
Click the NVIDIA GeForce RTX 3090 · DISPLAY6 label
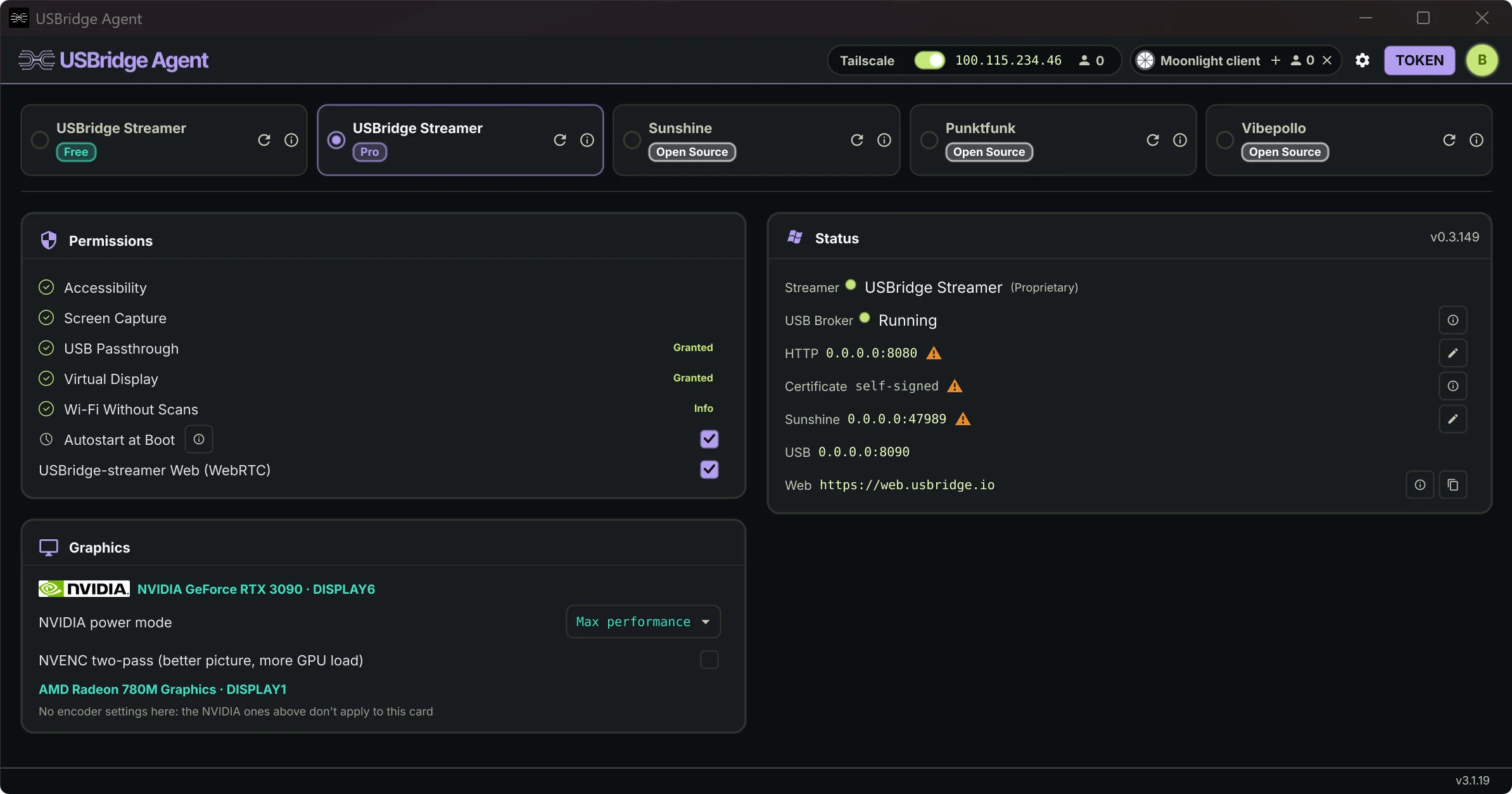pyautogui.click(x=256, y=589)
